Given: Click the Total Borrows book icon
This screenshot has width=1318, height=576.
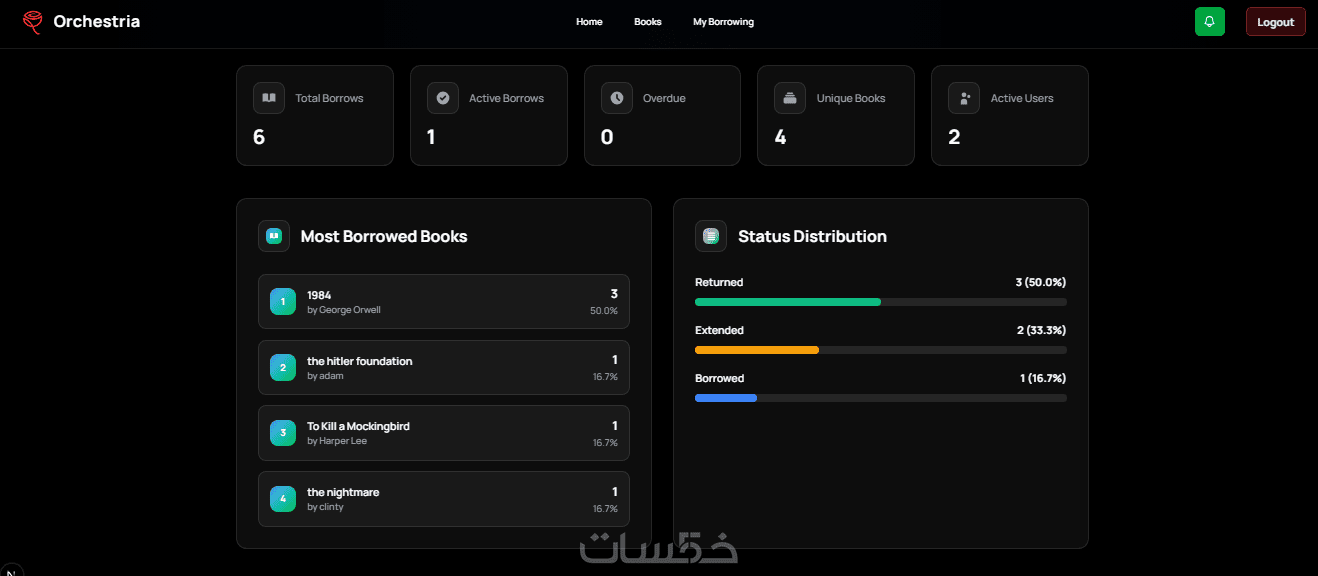Looking at the screenshot, I should click(x=269, y=98).
